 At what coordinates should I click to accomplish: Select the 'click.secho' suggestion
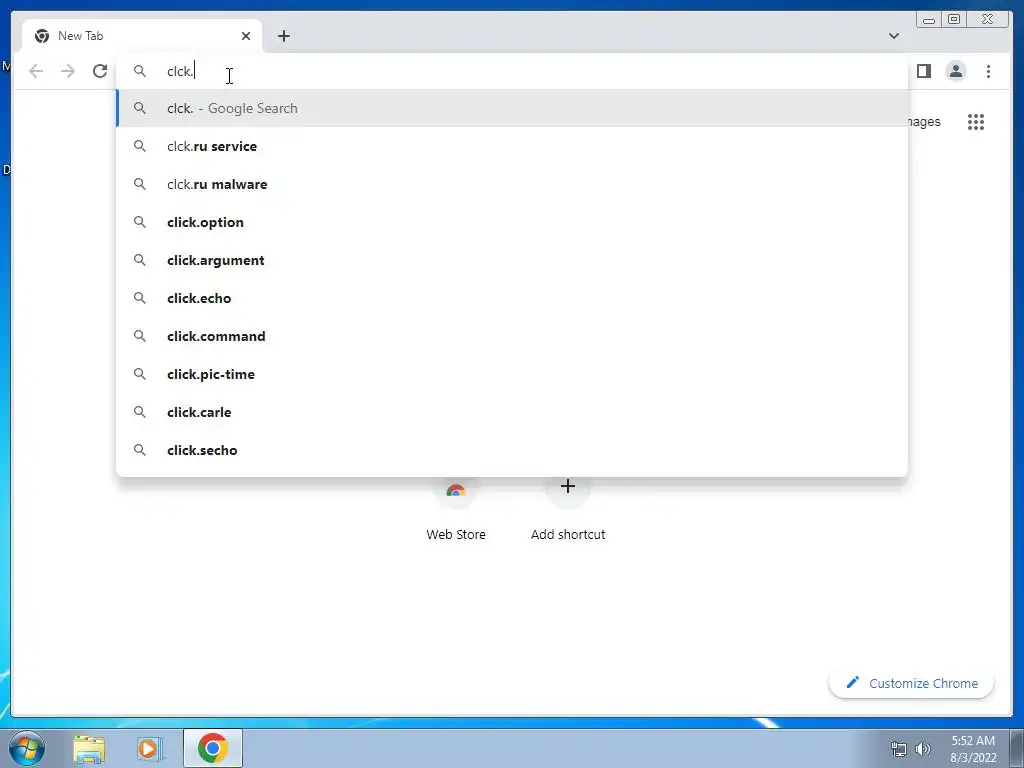pos(512,450)
